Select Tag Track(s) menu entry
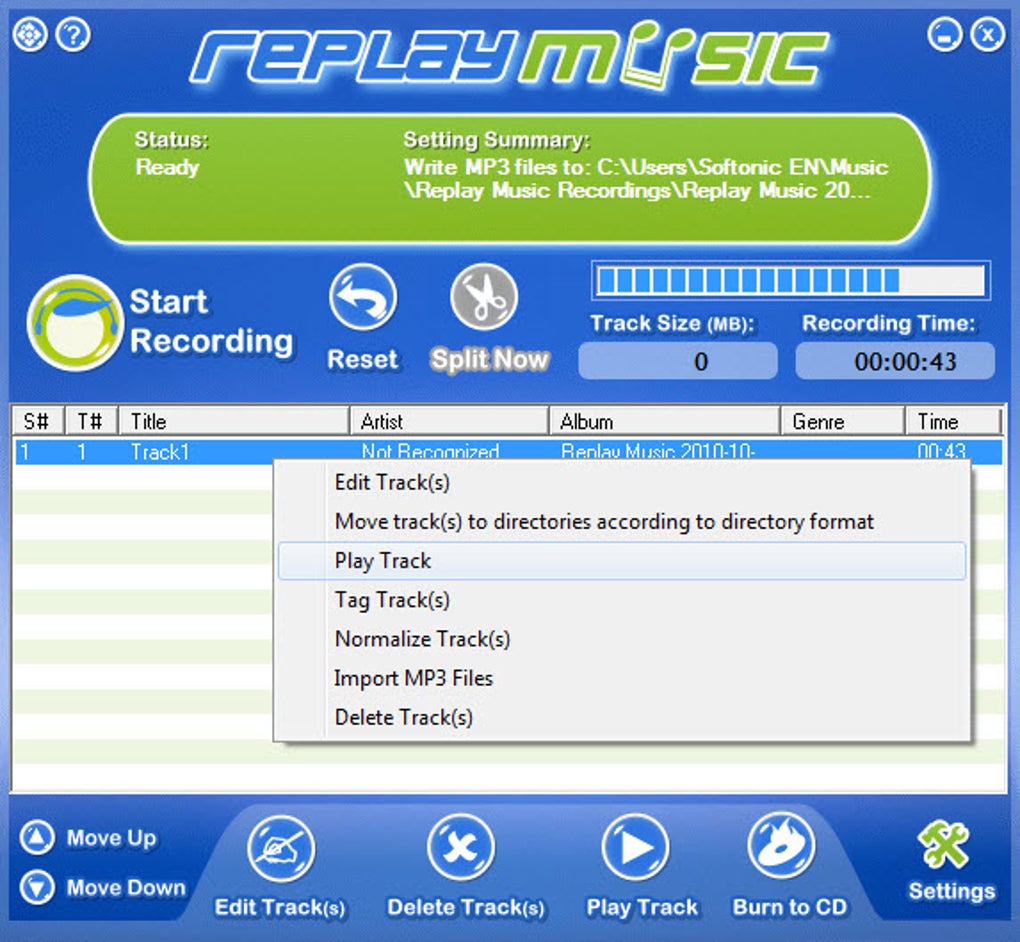The height and width of the screenshot is (942, 1020). [x=622, y=600]
